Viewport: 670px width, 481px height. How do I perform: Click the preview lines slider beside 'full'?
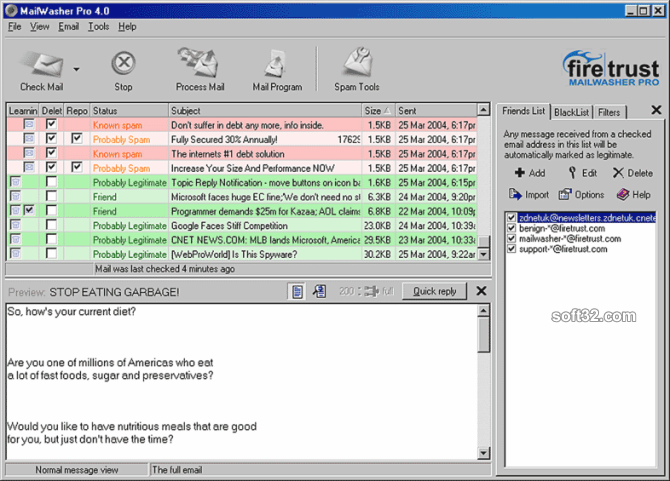point(372,291)
